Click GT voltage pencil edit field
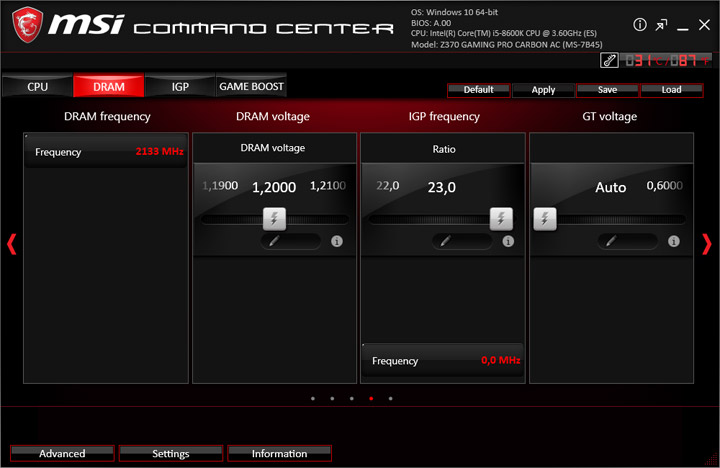 (x=627, y=241)
